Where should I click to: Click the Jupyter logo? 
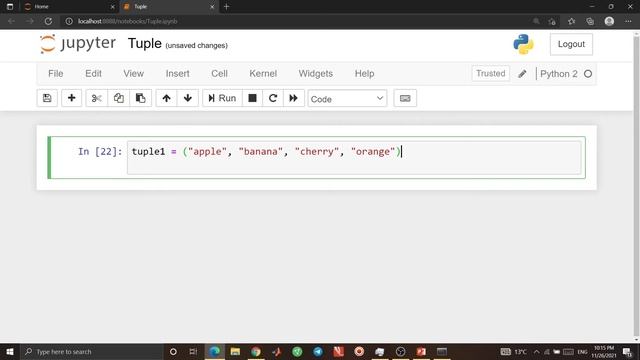pyautogui.click(x=78, y=44)
